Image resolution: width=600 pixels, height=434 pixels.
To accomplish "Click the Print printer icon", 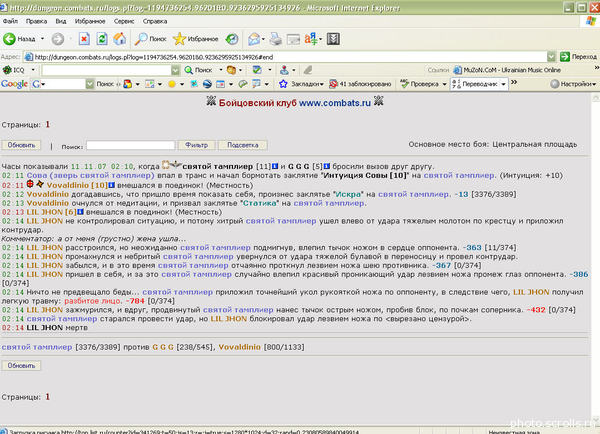I will tap(275, 39).
